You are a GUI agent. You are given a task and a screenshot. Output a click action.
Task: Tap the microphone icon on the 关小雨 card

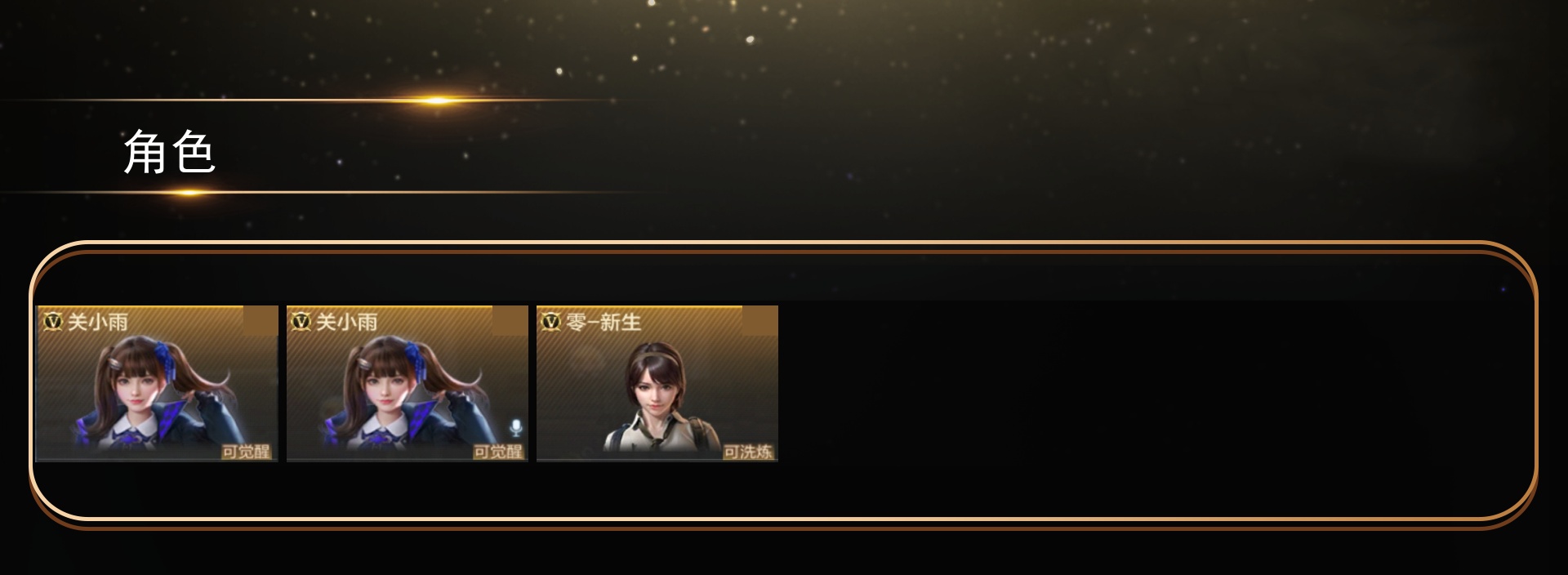pyautogui.click(x=515, y=428)
